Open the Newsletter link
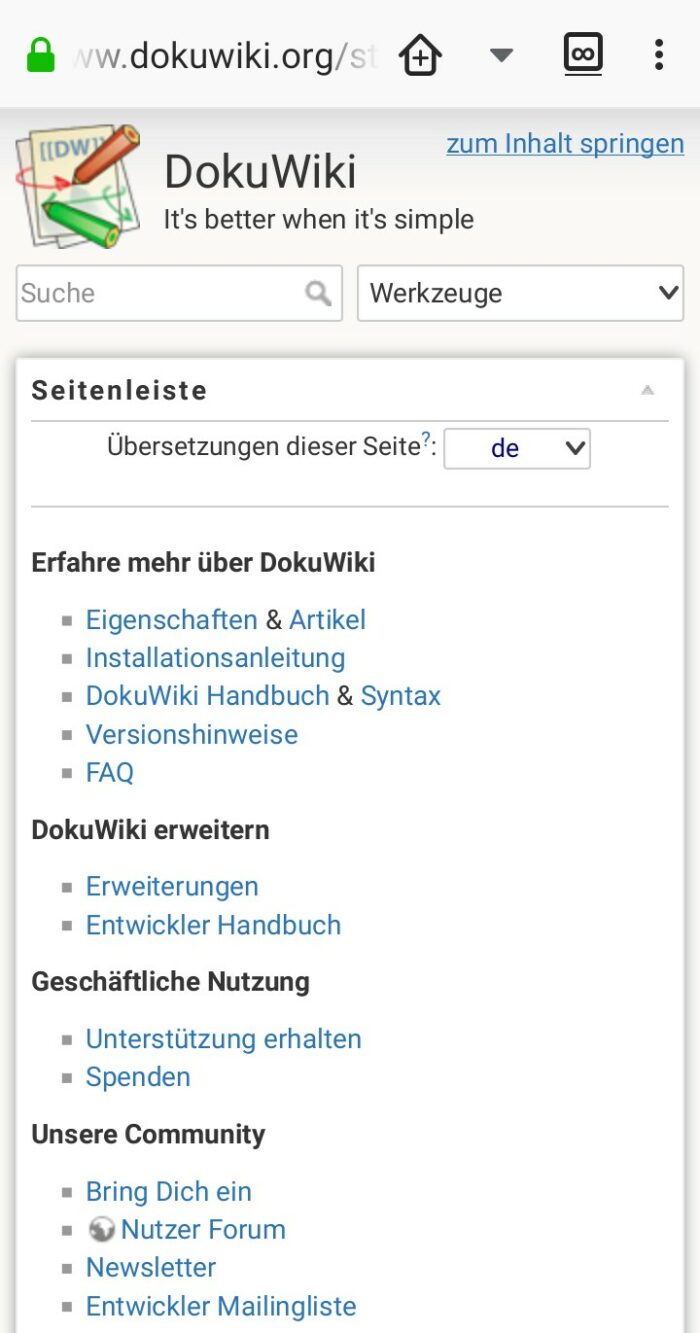The image size is (700, 1333). (151, 1267)
